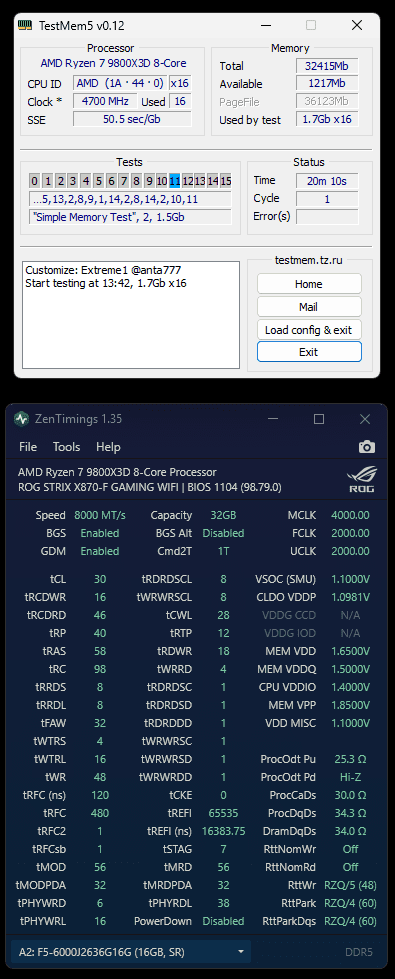Take screenshot with ZenTimings camera icon
Viewport: 395px width, 979px height.
click(367, 446)
